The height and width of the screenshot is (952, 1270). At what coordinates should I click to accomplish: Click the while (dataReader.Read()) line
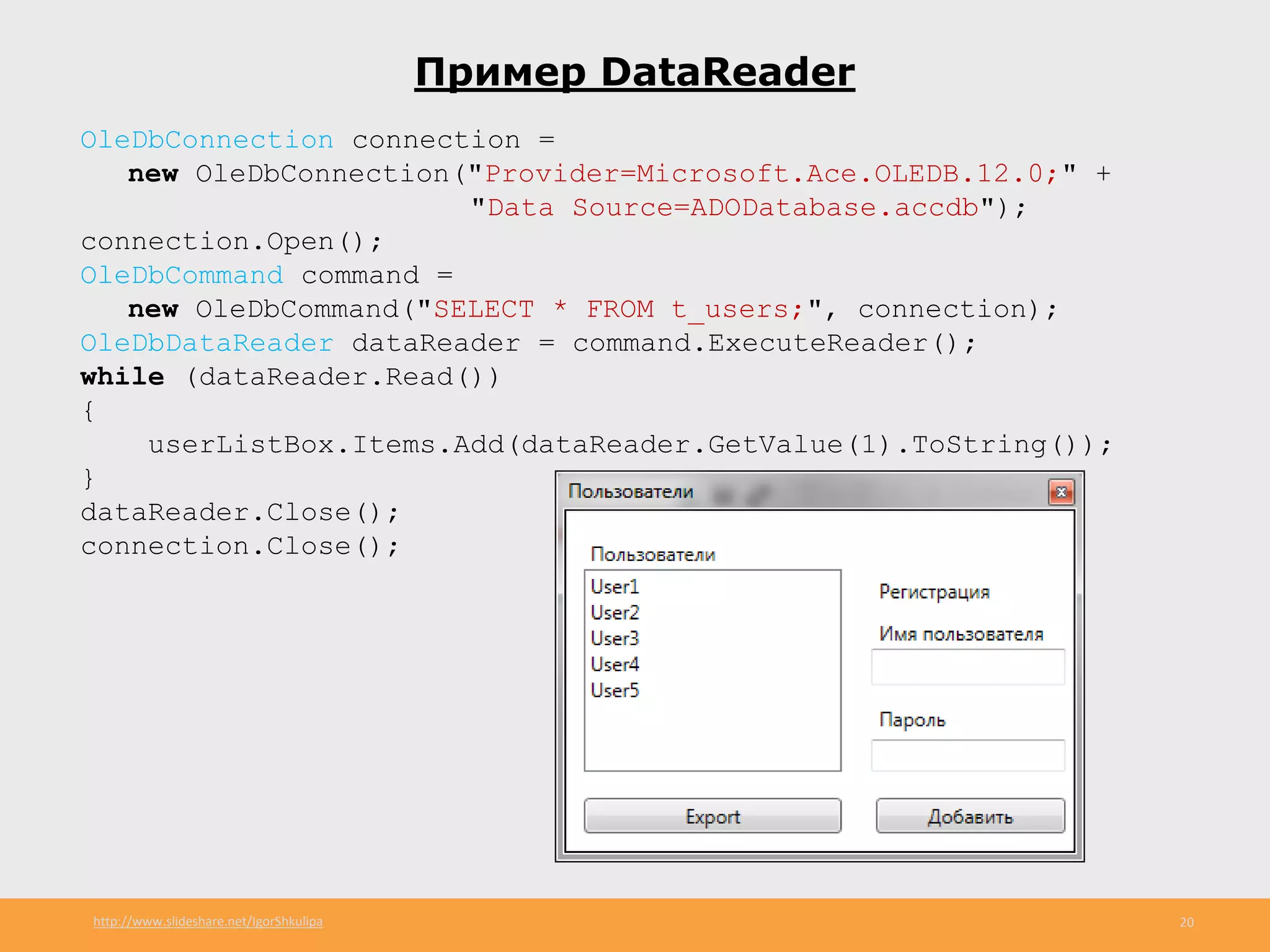point(290,377)
